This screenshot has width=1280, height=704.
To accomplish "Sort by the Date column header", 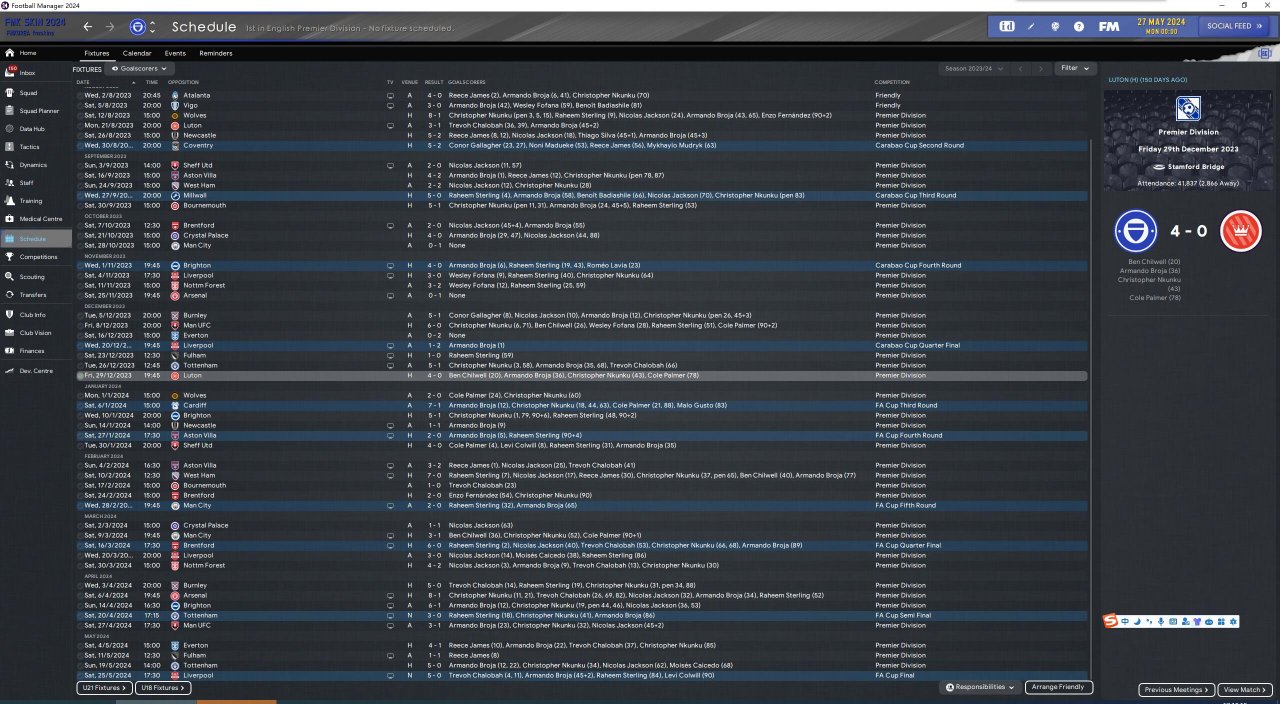I will (83, 81).
